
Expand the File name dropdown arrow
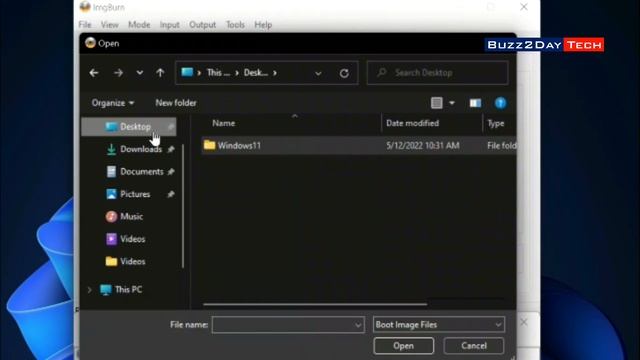(358, 325)
